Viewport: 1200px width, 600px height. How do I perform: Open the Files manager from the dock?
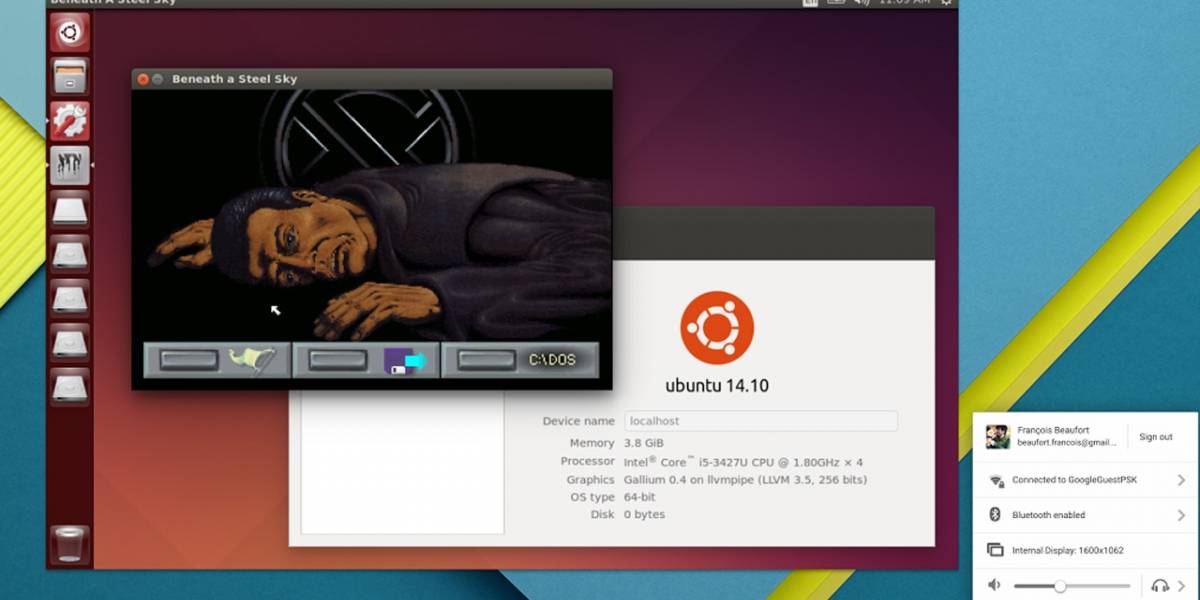click(70, 77)
